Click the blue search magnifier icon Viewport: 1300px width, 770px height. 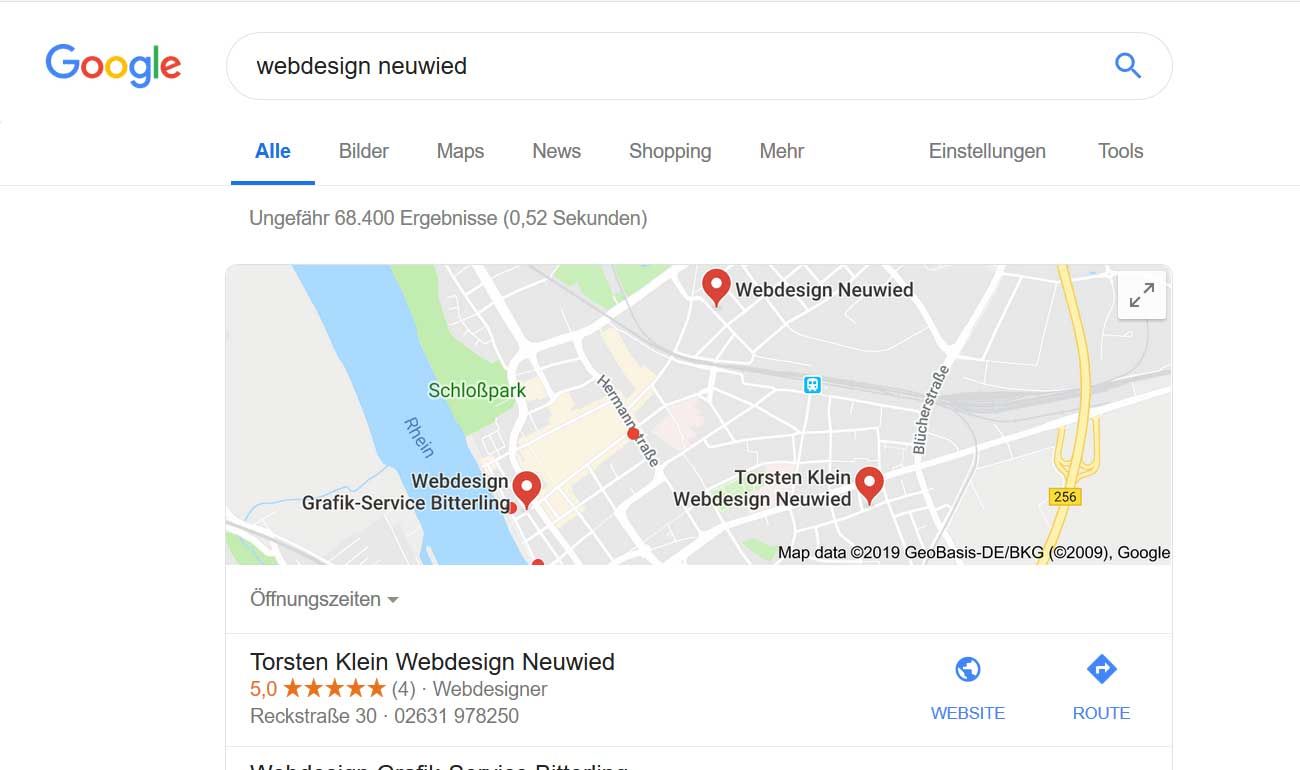click(1128, 66)
